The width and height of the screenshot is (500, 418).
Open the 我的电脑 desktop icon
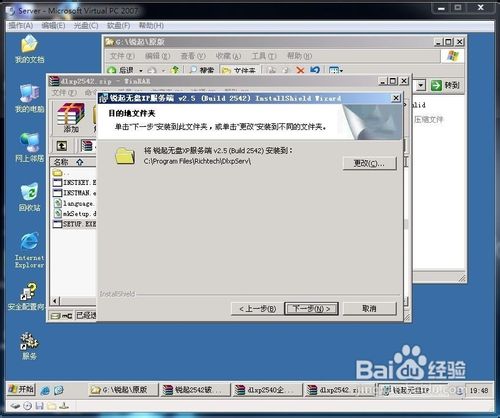point(29,98)
